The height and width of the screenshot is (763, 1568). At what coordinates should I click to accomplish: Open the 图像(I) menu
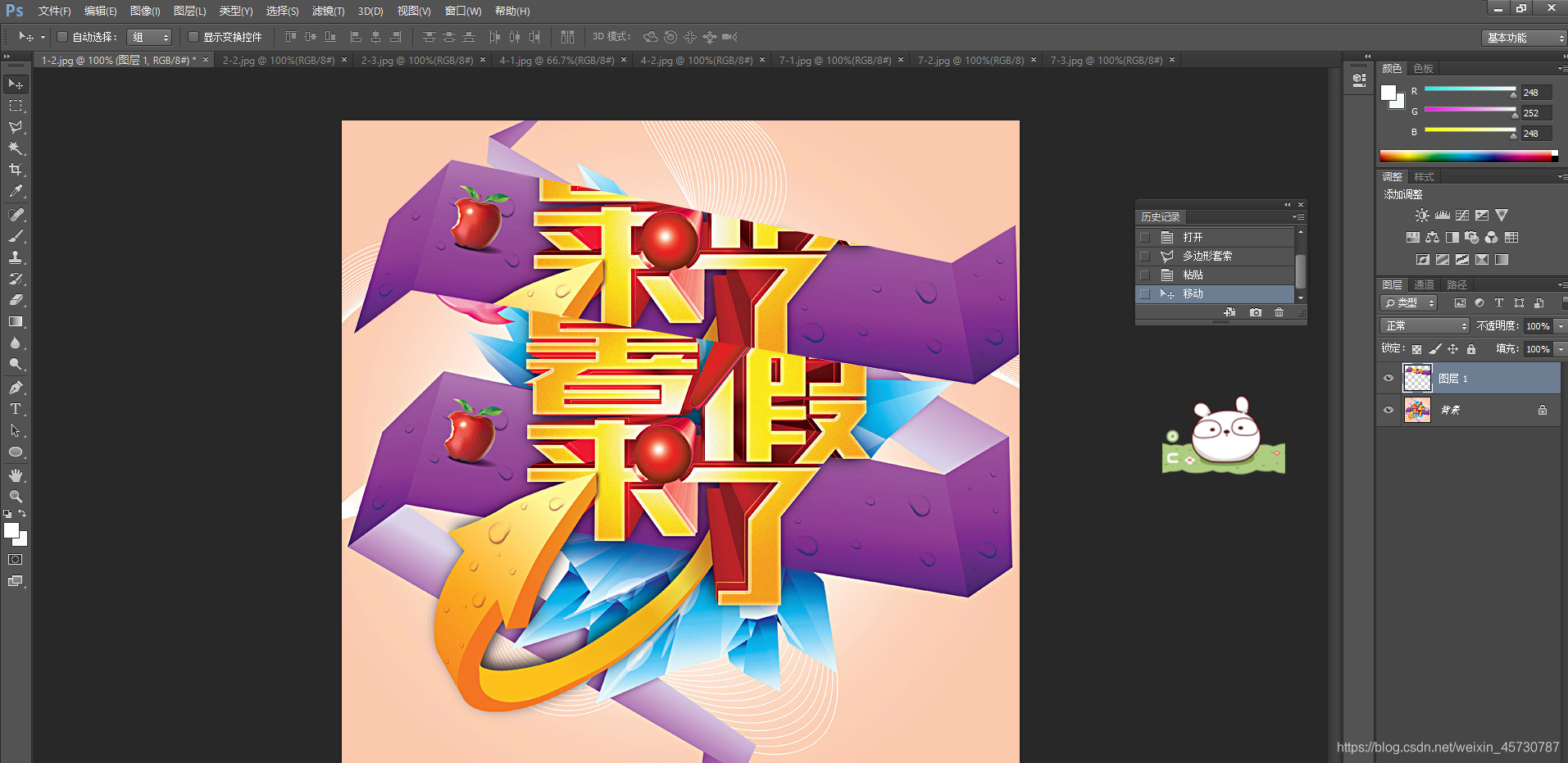(145, 11)
